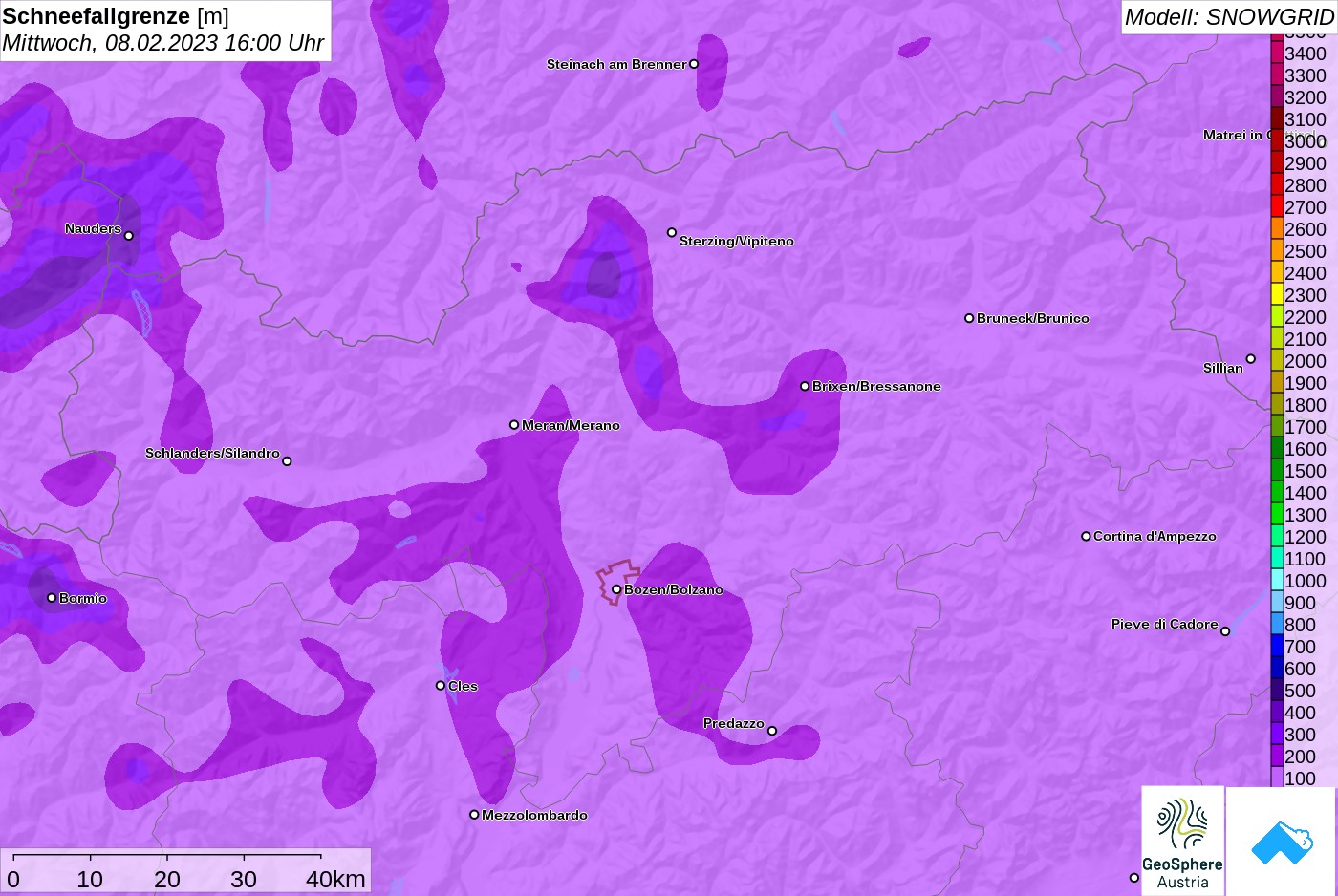
Task: Click the Bozen/Bolzano city marker
Action: click(x=616, y=589)
